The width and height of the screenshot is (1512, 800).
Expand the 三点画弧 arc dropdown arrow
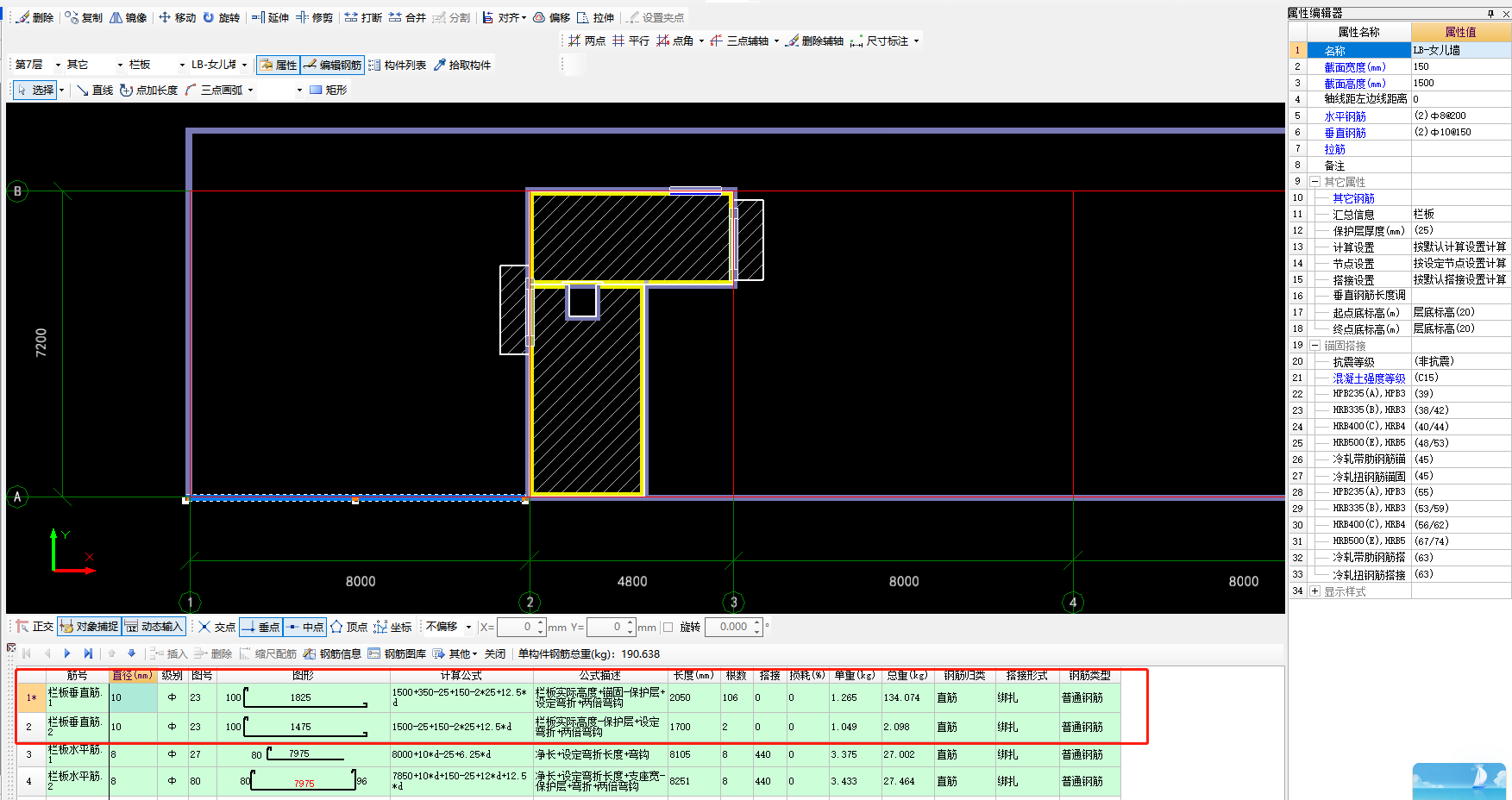(x=251, y=90)
